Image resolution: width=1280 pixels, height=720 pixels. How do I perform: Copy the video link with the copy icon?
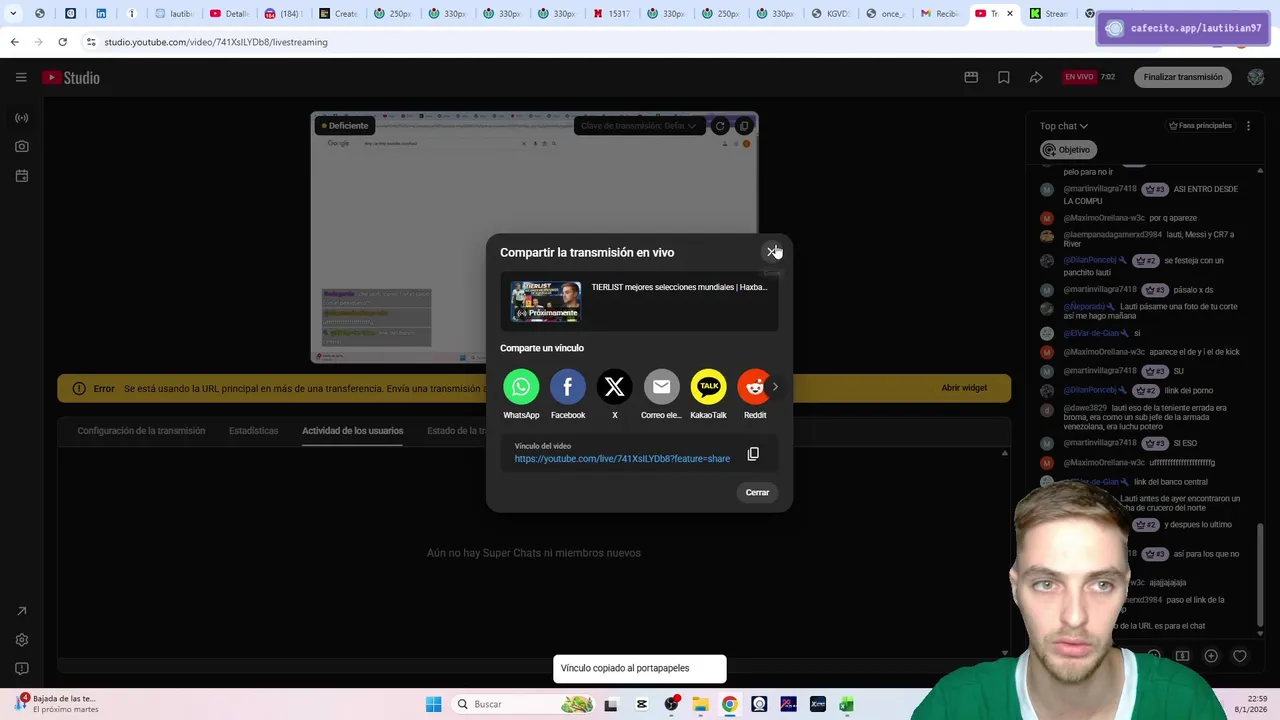[x=753, y=454]
